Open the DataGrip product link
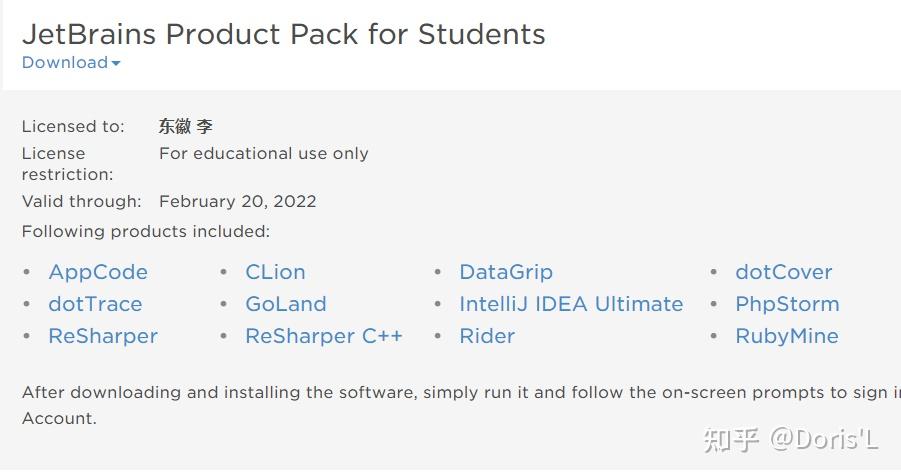 coord(506,272)
